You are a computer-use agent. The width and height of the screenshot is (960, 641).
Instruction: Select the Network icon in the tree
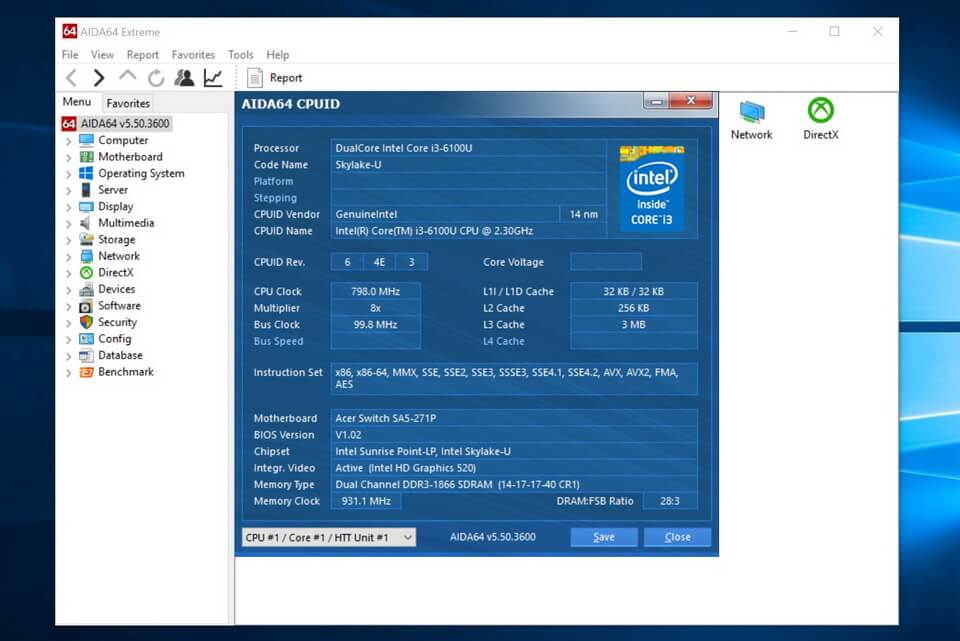coord(86,256)
